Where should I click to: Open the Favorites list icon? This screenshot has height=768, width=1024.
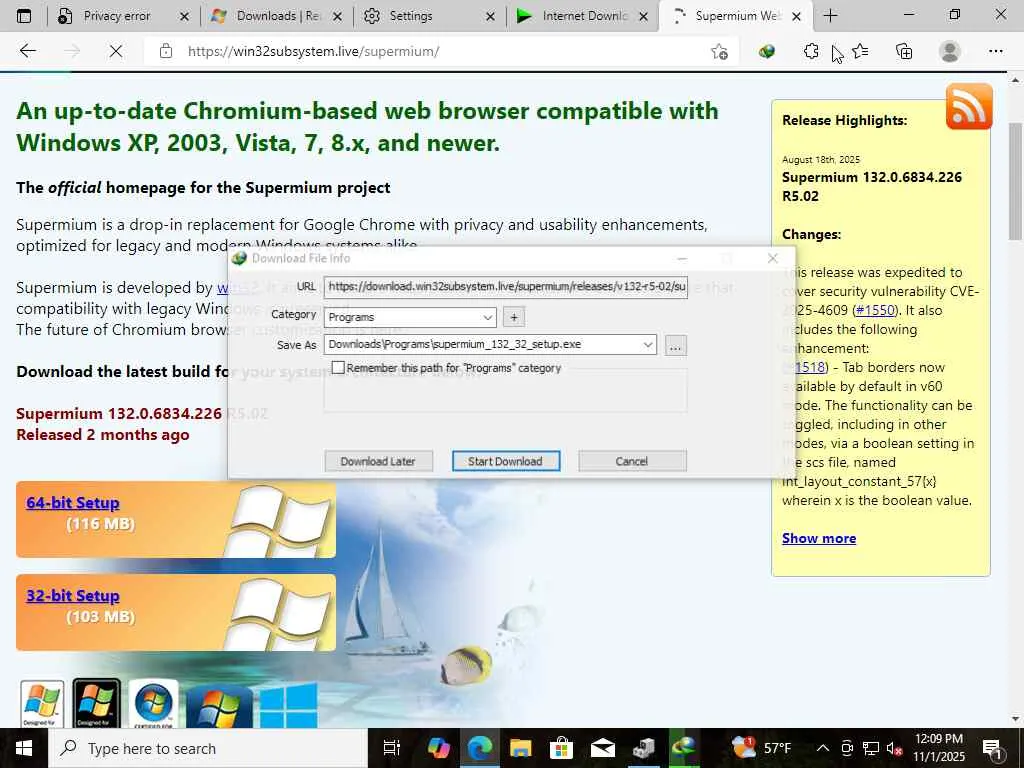coord(861,51)
